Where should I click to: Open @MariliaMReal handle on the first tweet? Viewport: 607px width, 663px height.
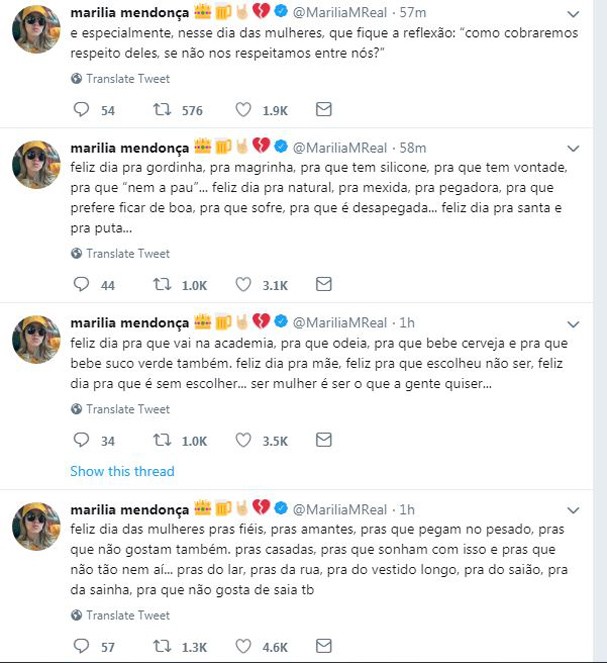click(340, 13)
